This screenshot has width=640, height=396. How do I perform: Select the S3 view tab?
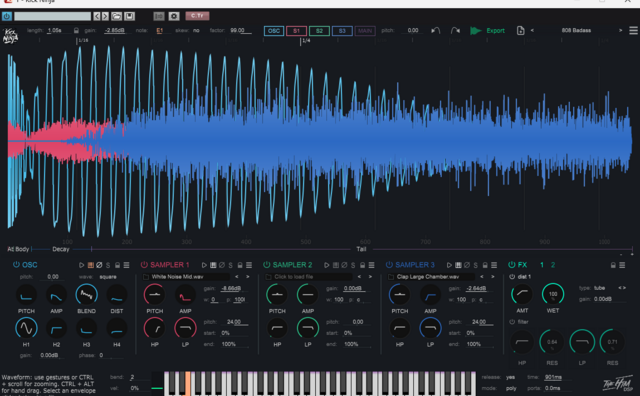pyautogui.click(x=342, y=31)
